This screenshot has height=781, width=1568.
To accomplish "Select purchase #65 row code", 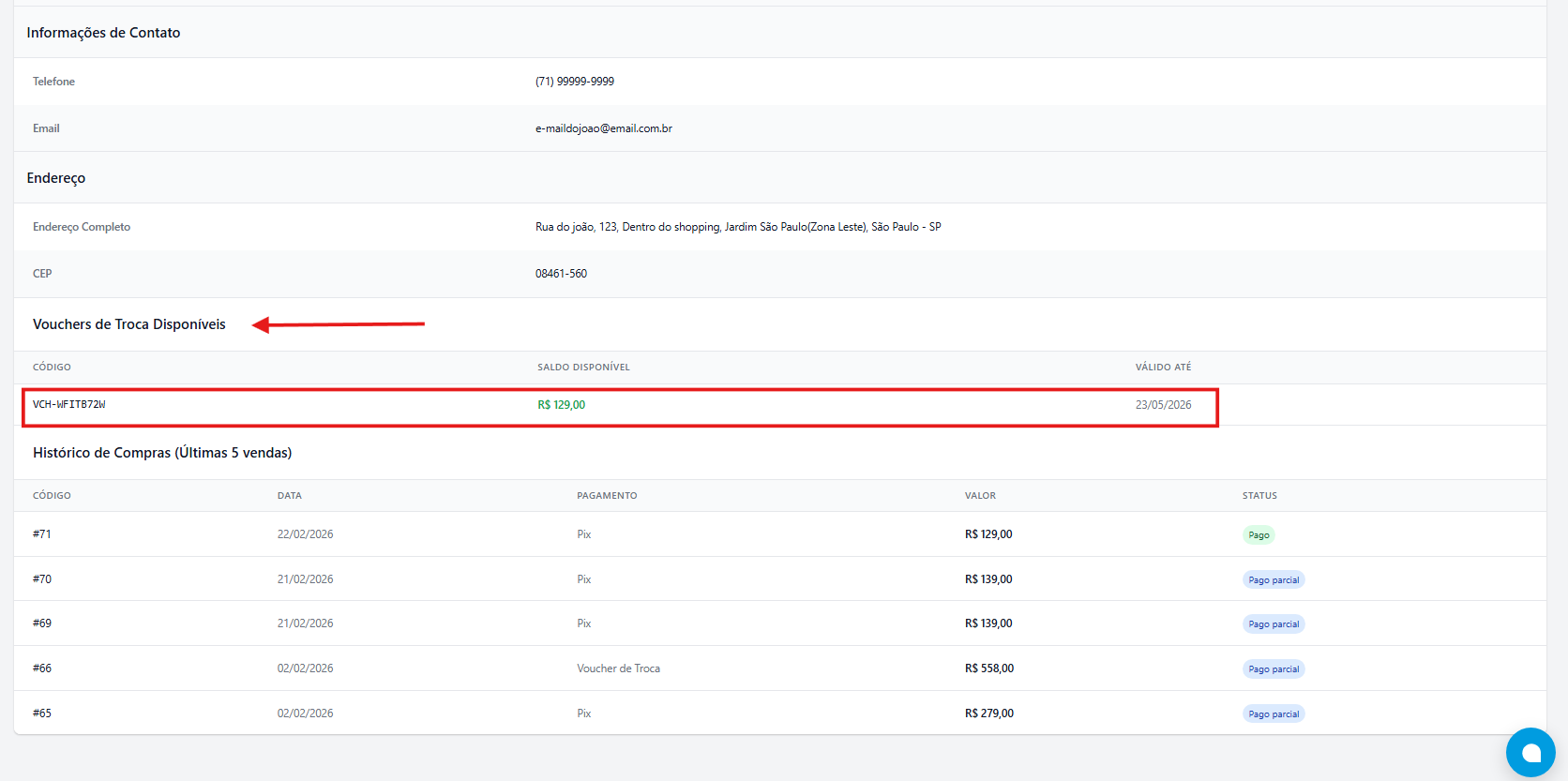I will pyautogui.click(x=42, y=713).
